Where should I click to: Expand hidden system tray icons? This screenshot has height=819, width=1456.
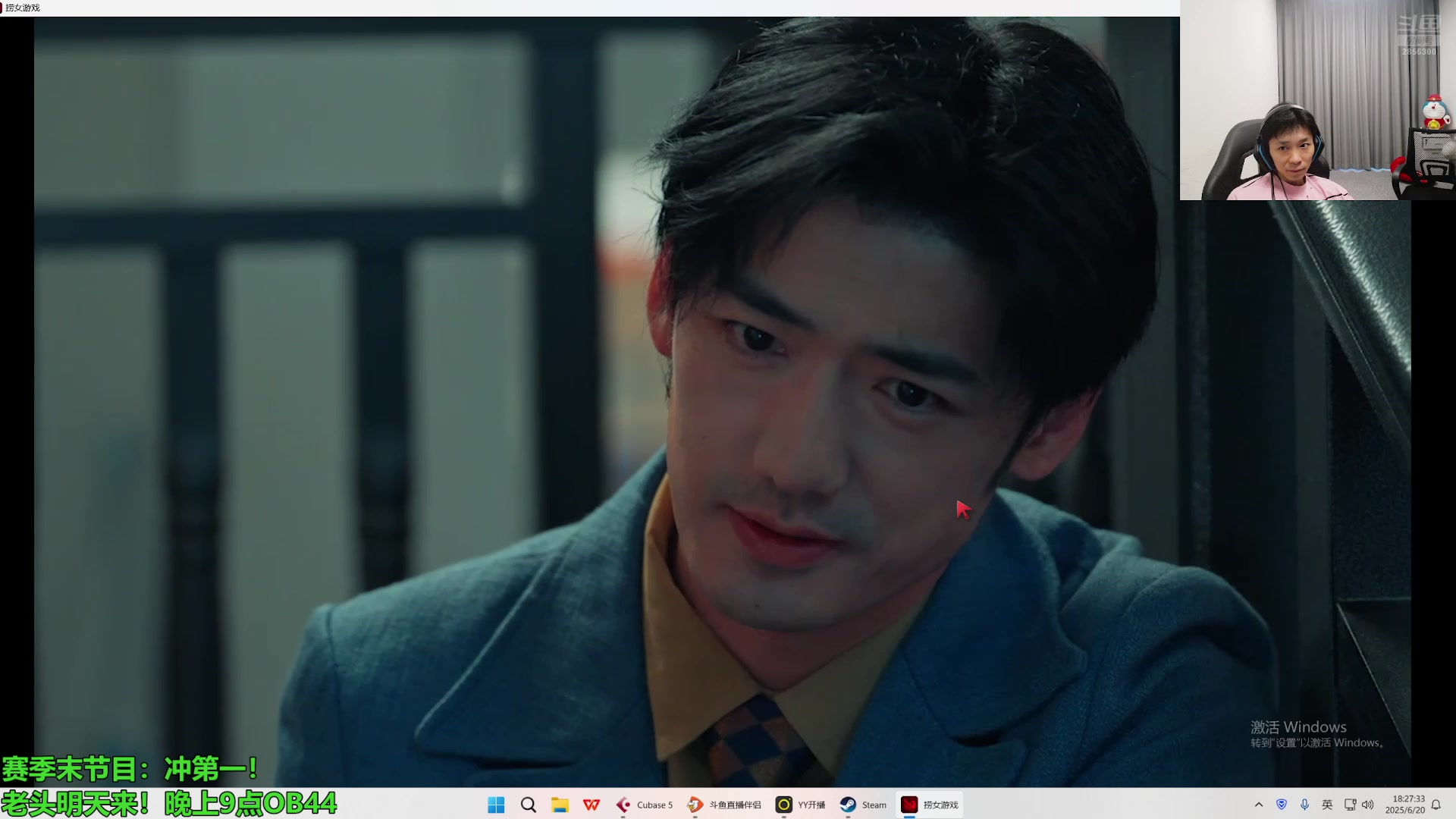coord(1259,805)
